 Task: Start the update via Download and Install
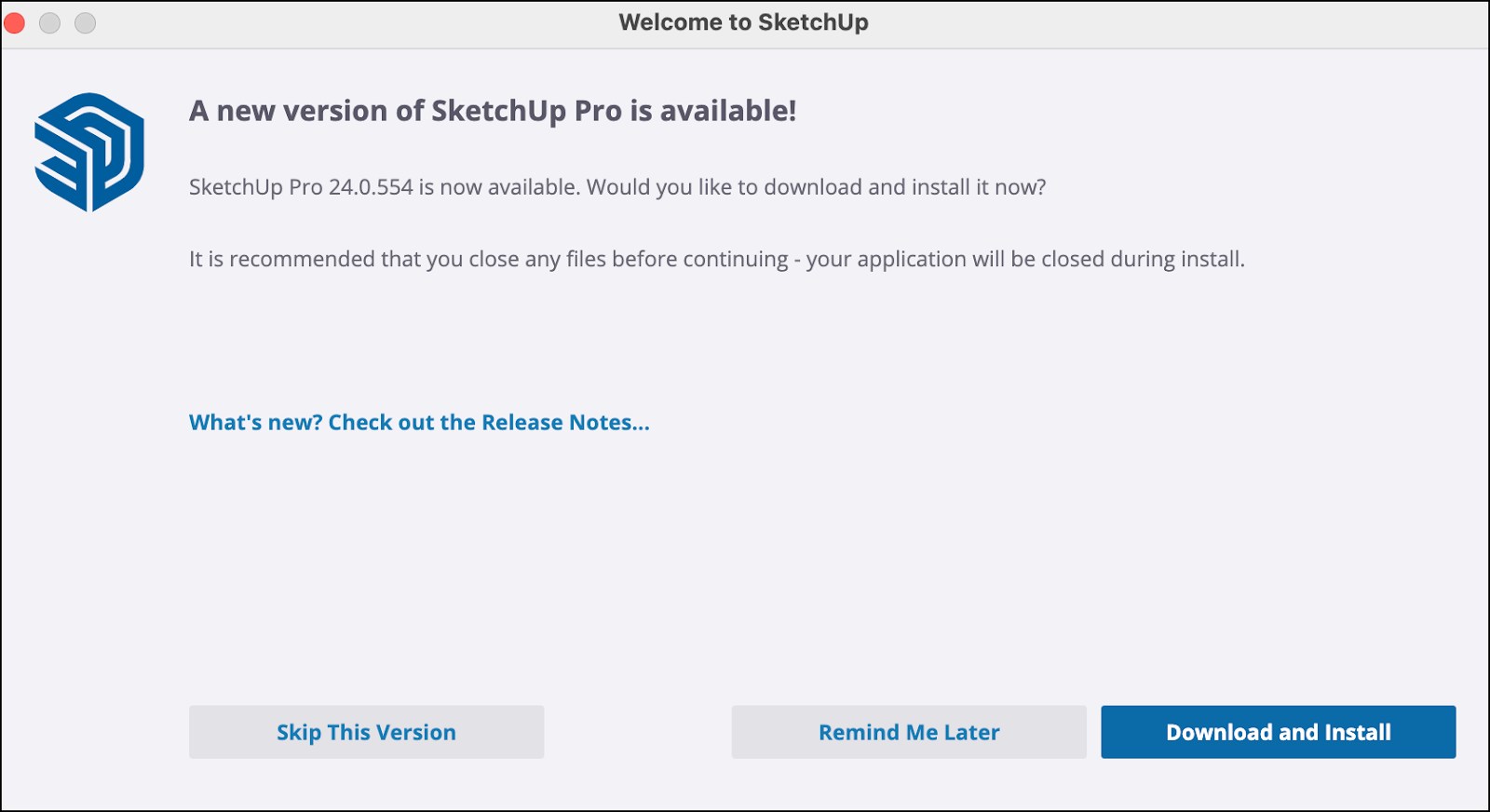point(1278,732)
